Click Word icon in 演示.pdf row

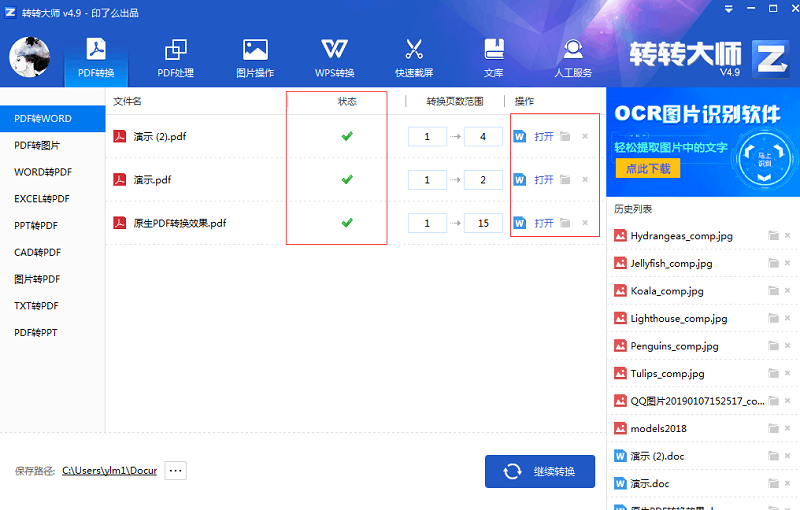[x=519, y=180]
